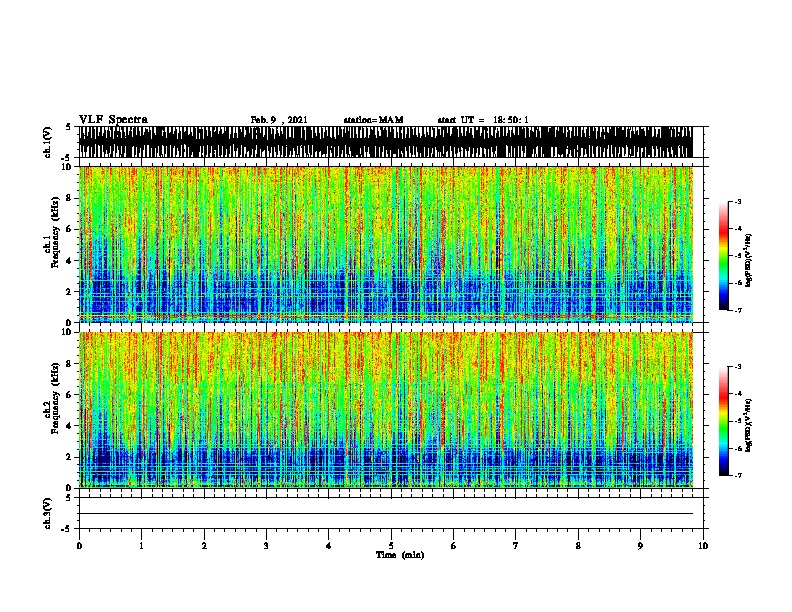
Task: Click inside the ch.2 spectrogram plot
Action: click(386, 410)
